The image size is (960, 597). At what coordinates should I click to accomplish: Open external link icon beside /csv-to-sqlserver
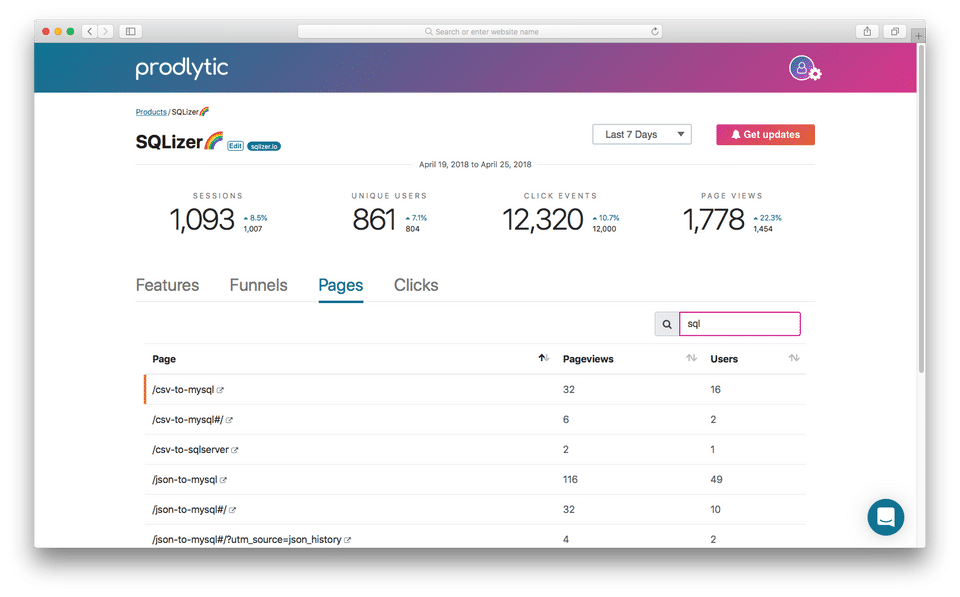(x=235, y=450)
